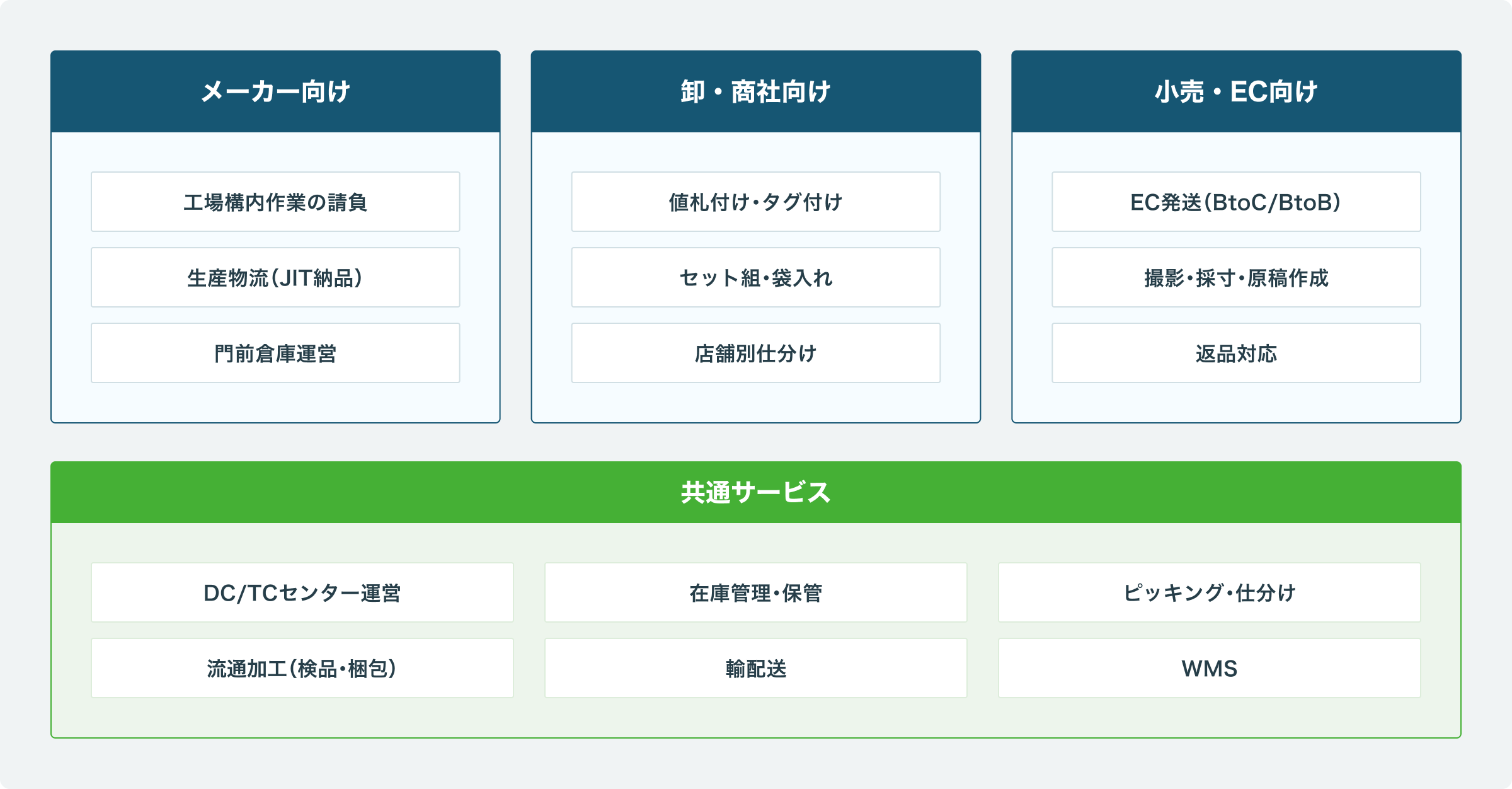Screen dimensions: 1512x789
Task: Open 値札付け・タグ付け item
Action: (x=755, y=202)
